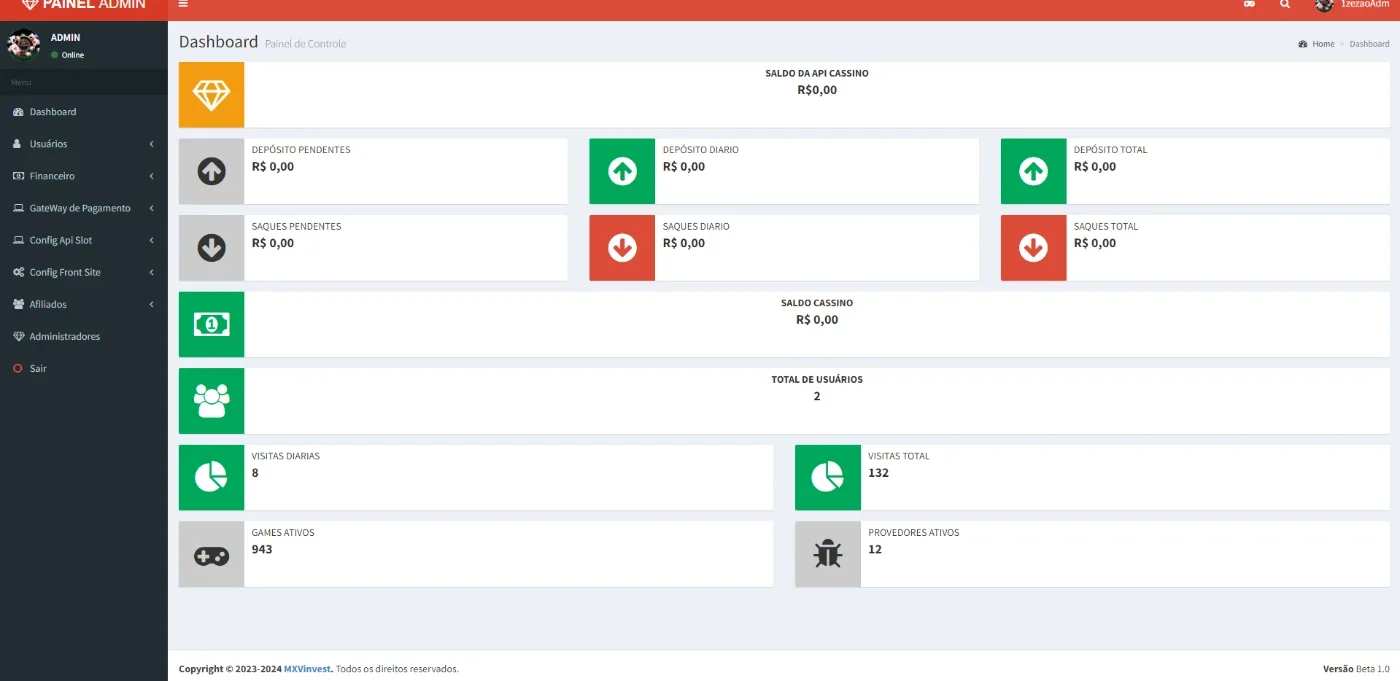The width and height of the screenshot is (1400, 681).
Task: Click the gray down-arrow icon for Saques Pendentes
Action: click(x=211, y=248)
